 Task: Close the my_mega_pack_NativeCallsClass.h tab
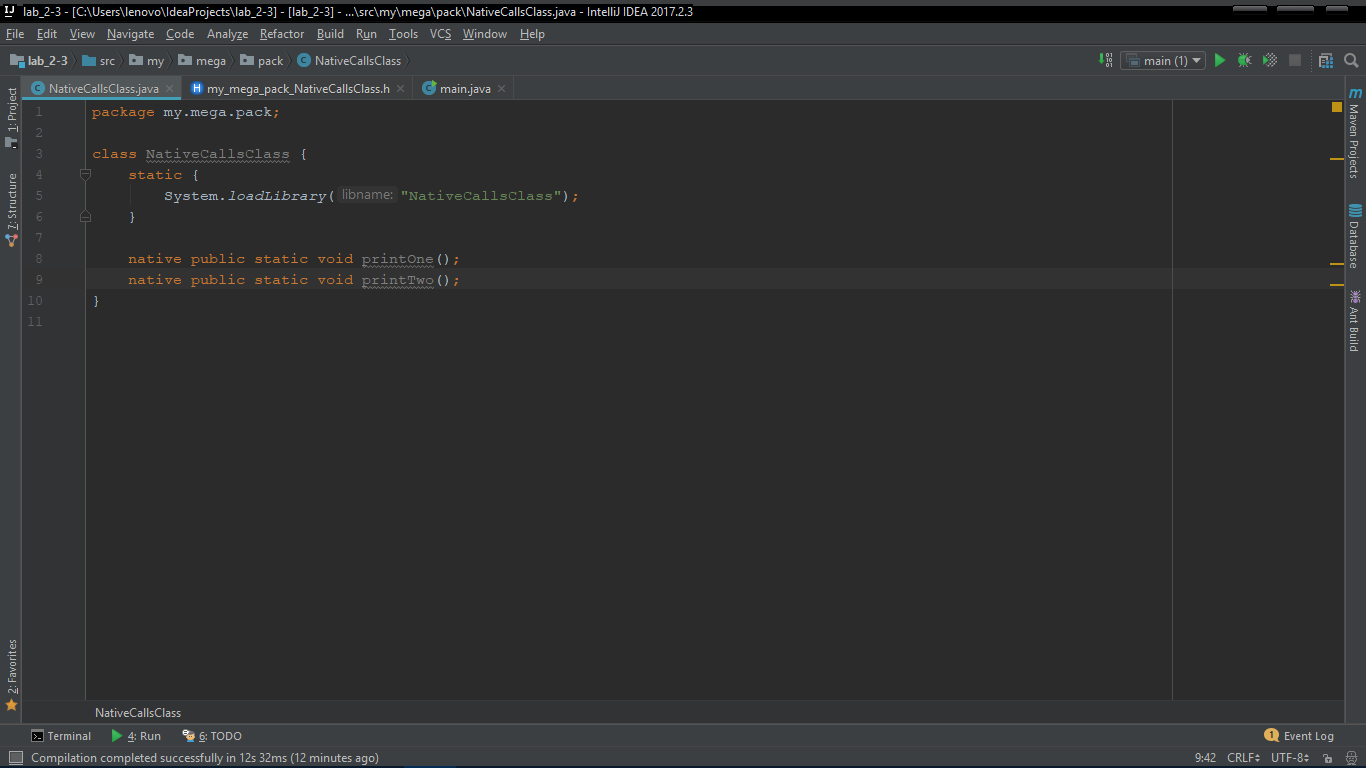point(401,88)
